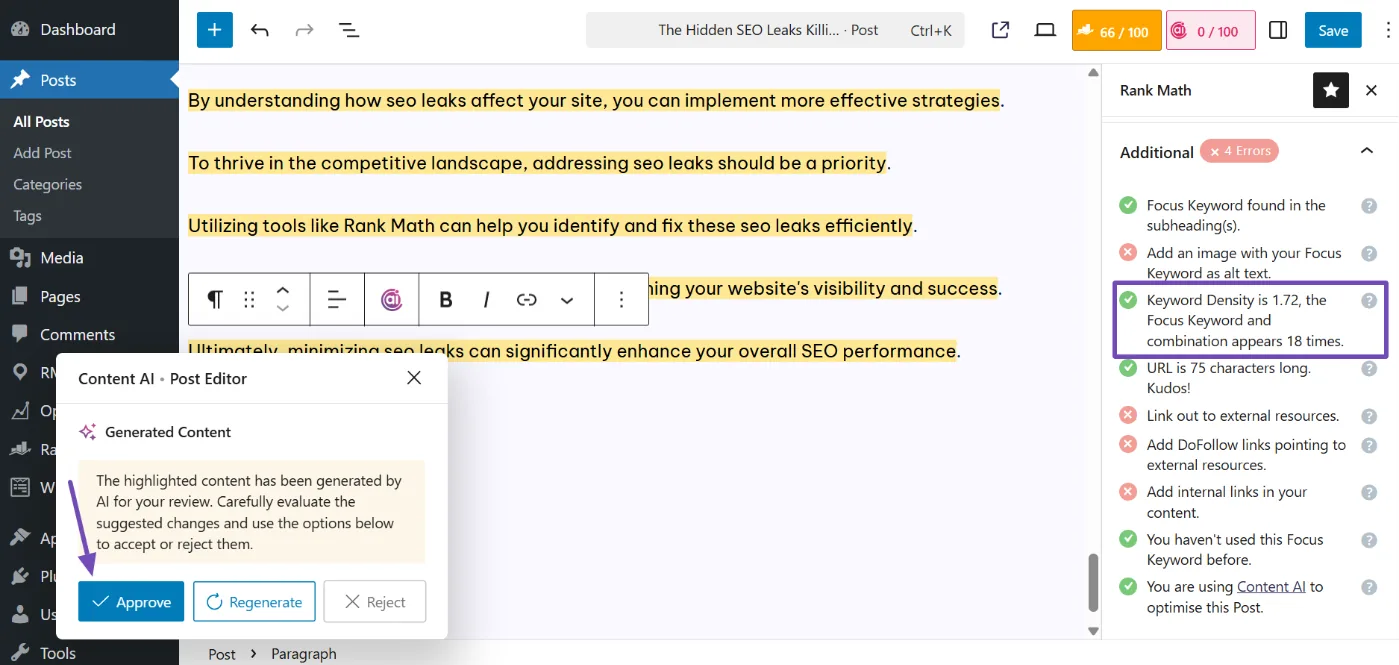Toggle the settings sidebar panel
This screenshot has height=665, width=1399.
[1277, 29]
